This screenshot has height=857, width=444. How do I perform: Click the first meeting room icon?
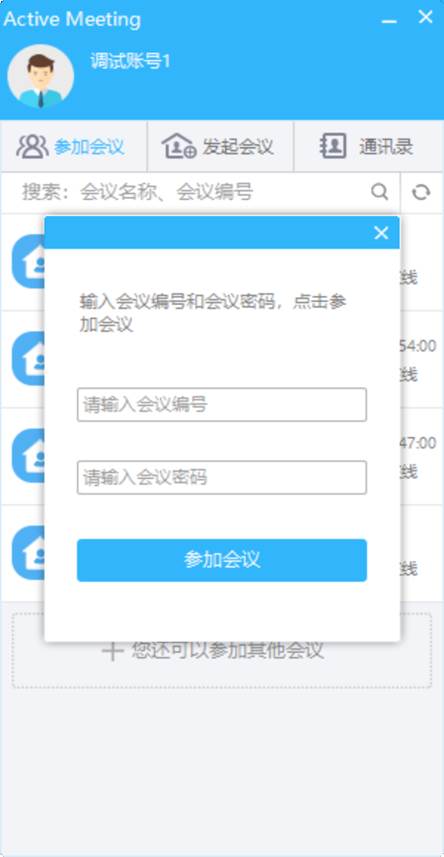coord(28,262)
